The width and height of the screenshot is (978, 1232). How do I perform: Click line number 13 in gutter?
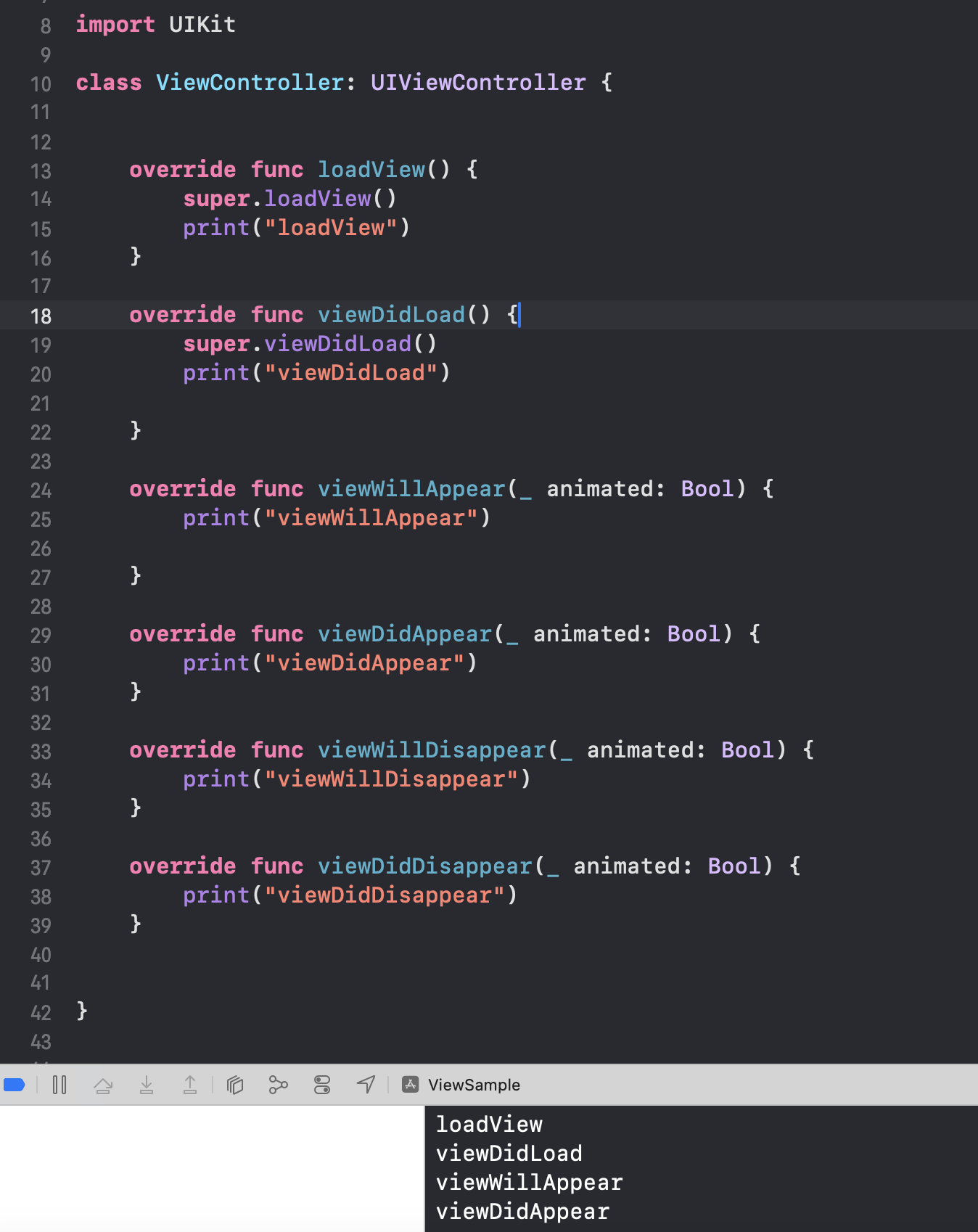41,171
